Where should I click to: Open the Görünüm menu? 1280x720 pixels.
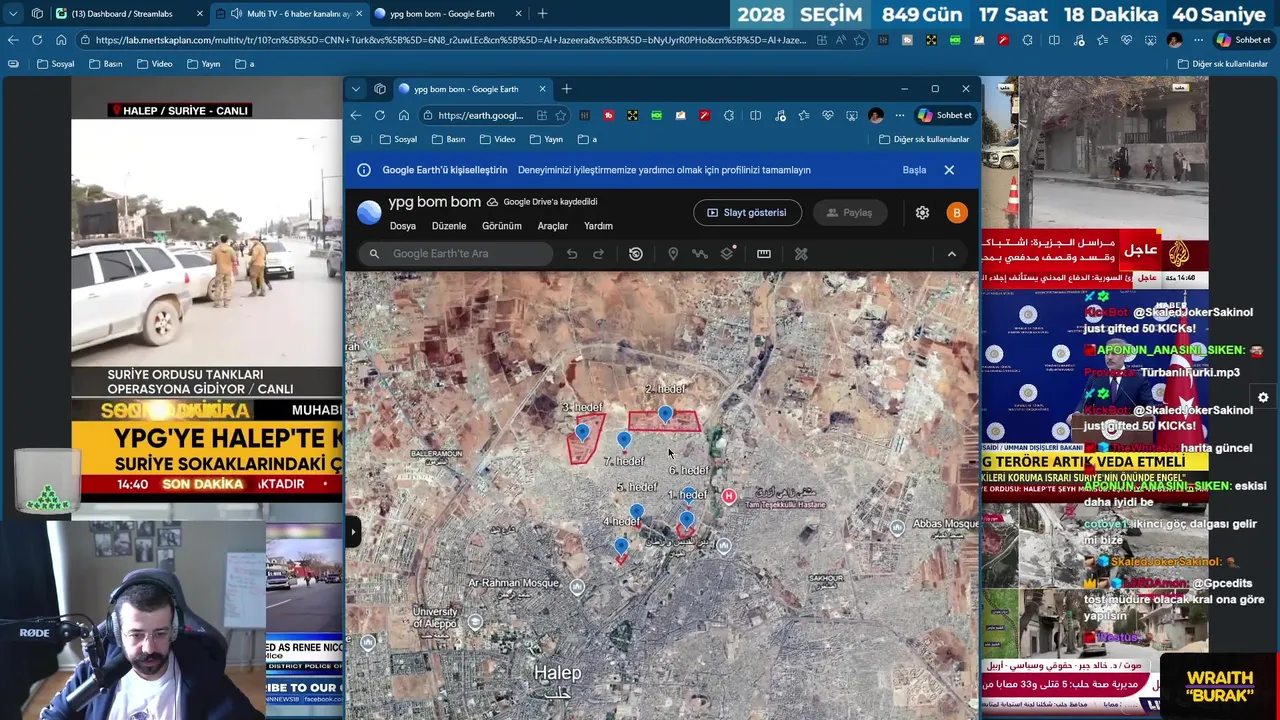(502, 226)
